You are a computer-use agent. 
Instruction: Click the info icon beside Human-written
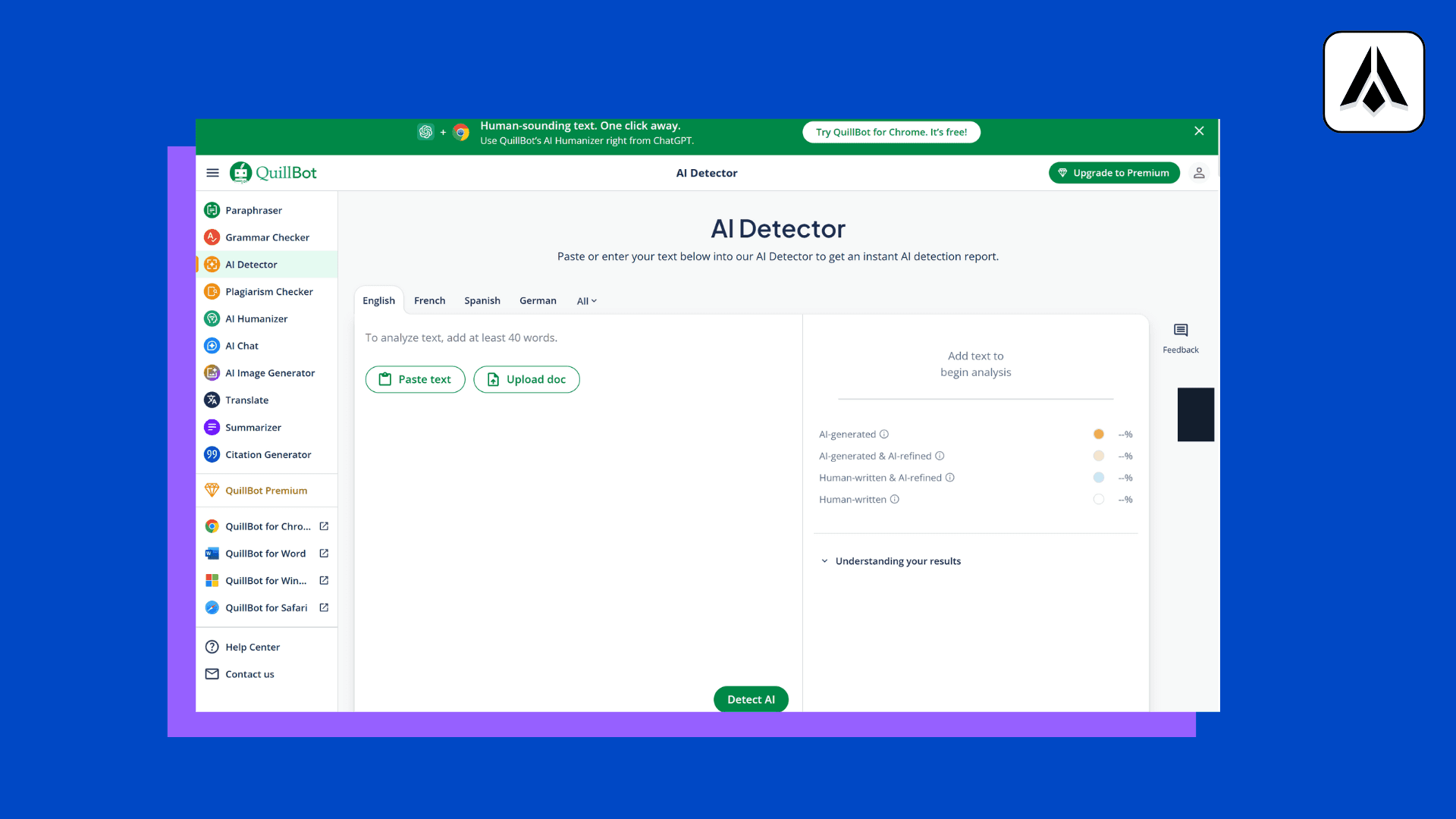(895, 500)
